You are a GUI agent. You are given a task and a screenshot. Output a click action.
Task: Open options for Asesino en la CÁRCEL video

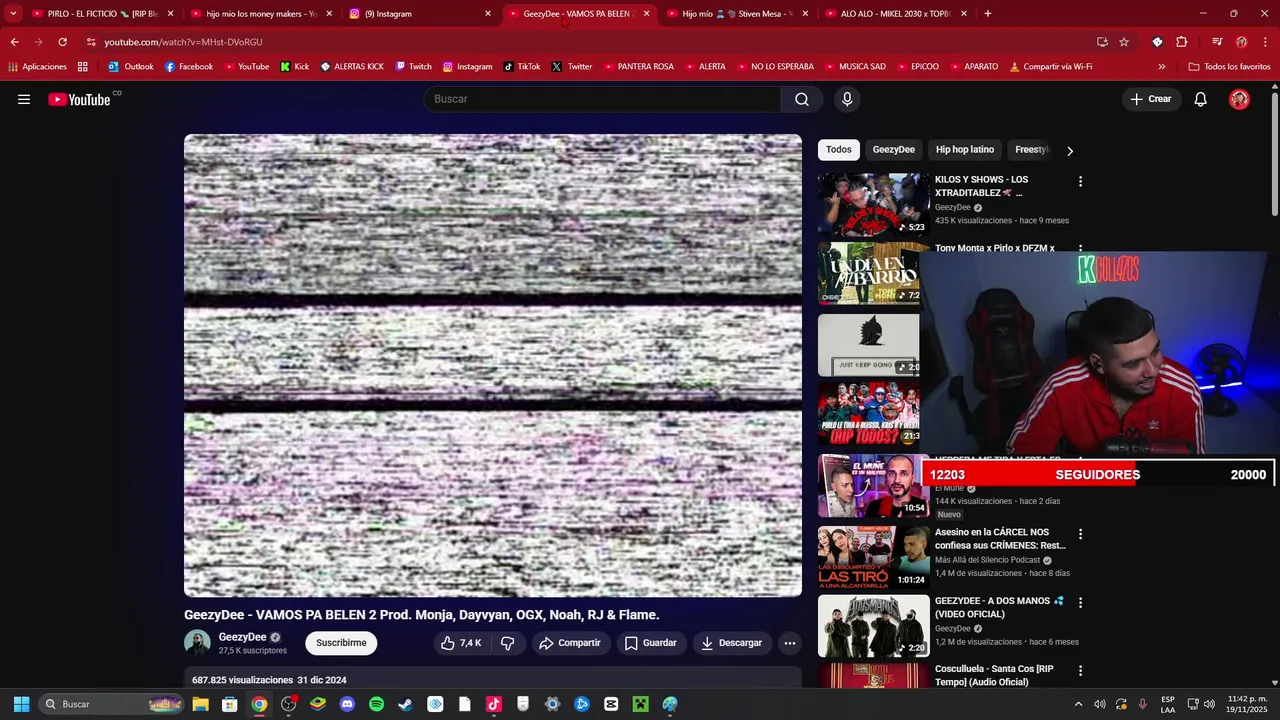click(x=1080, y=534)
